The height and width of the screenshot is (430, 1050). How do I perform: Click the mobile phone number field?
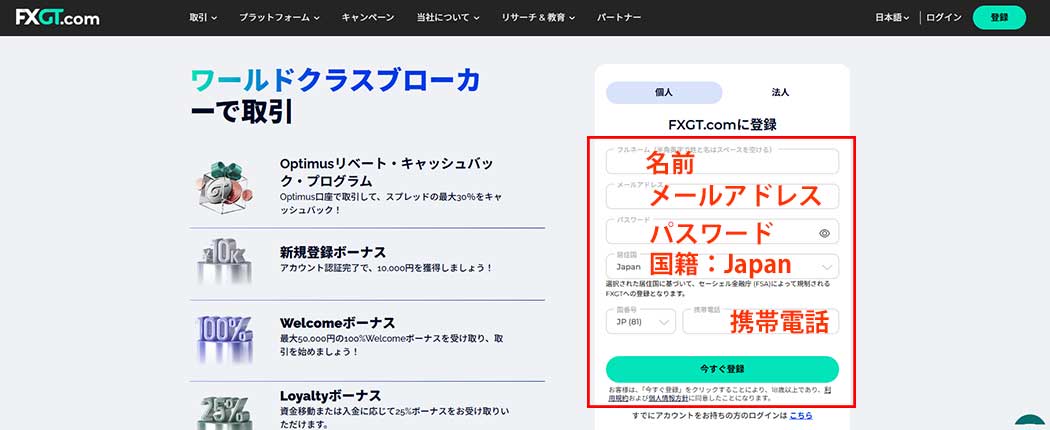(760, 321)
